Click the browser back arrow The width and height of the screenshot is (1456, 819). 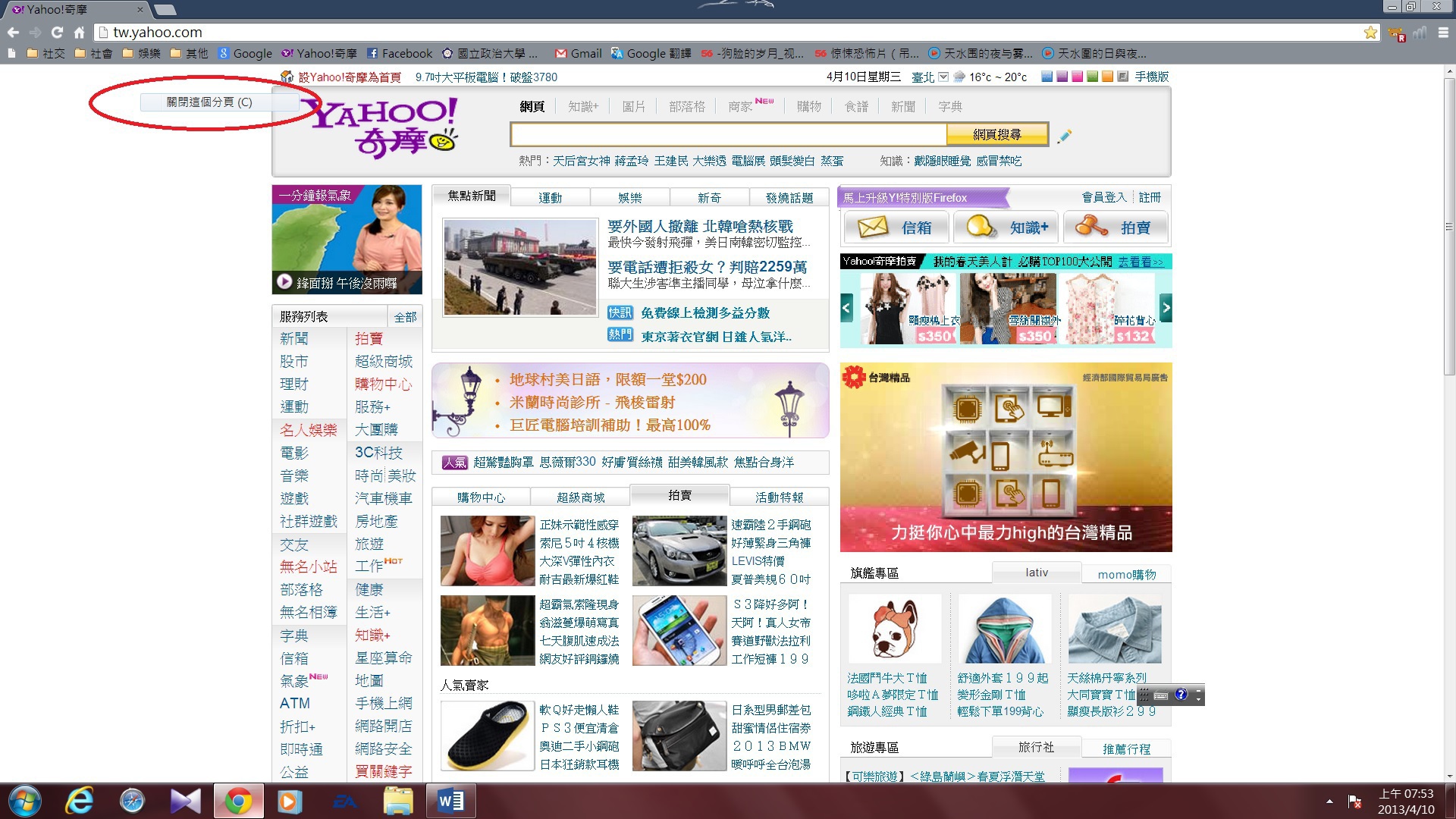click(x=13, y=33)
